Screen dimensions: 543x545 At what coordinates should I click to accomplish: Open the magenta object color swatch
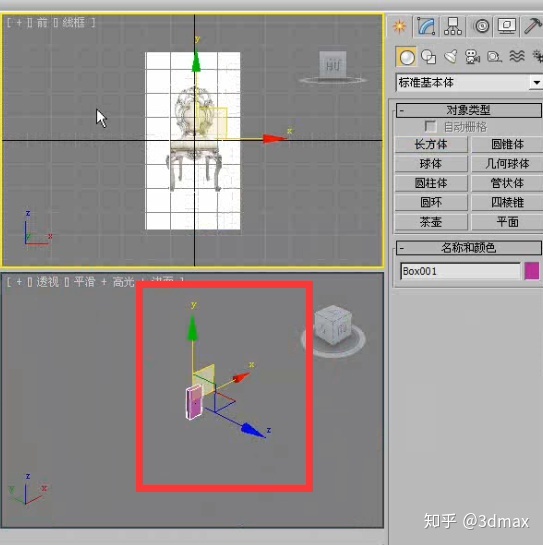click(x=532, y=271)
